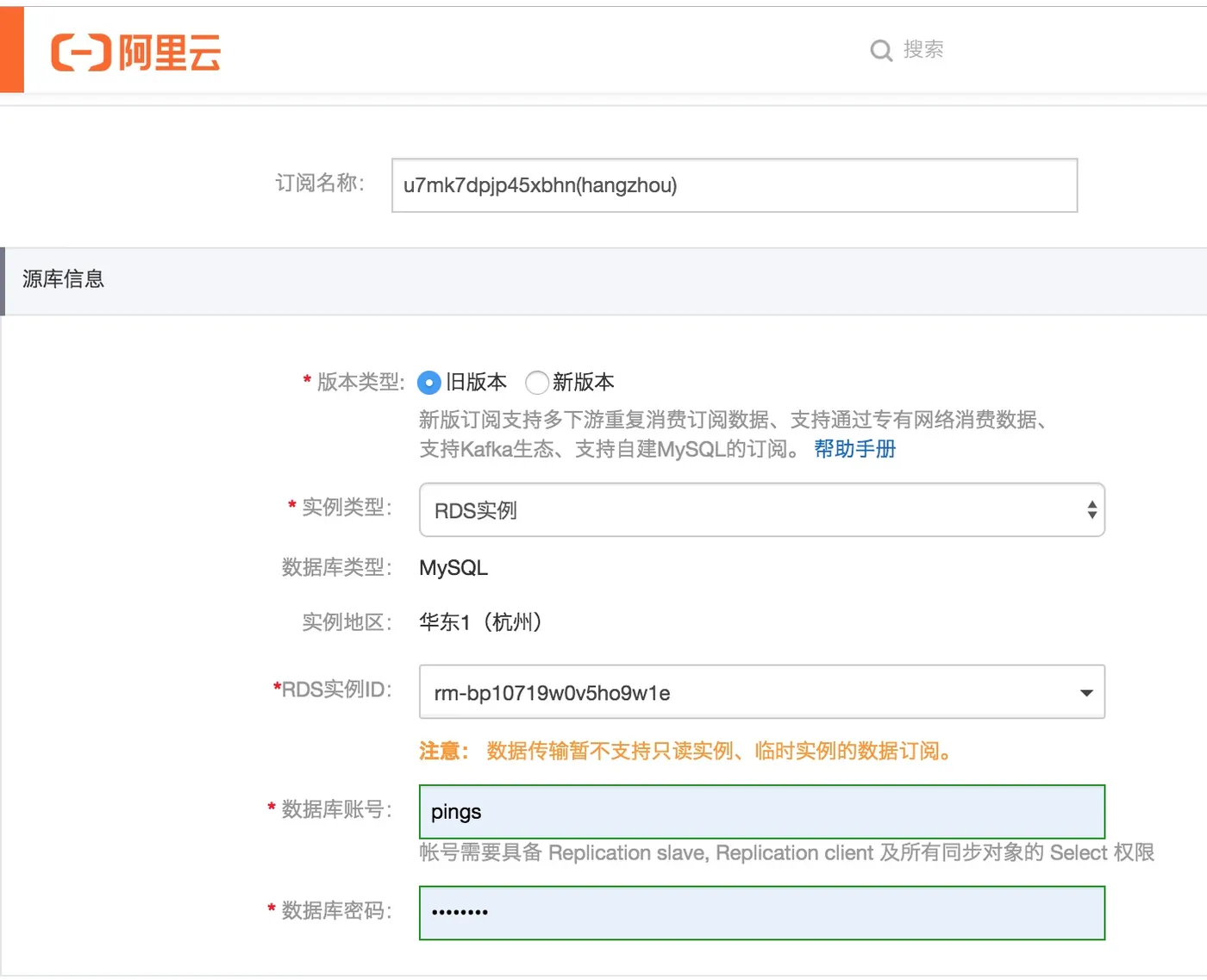
Task: Click the orange block at top-left corner
Action: pyautogui.click(x=12, y=50)
